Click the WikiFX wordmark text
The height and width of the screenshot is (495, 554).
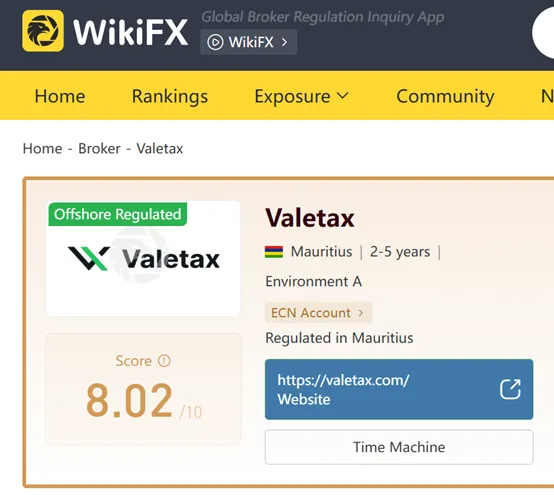(130, 33)
